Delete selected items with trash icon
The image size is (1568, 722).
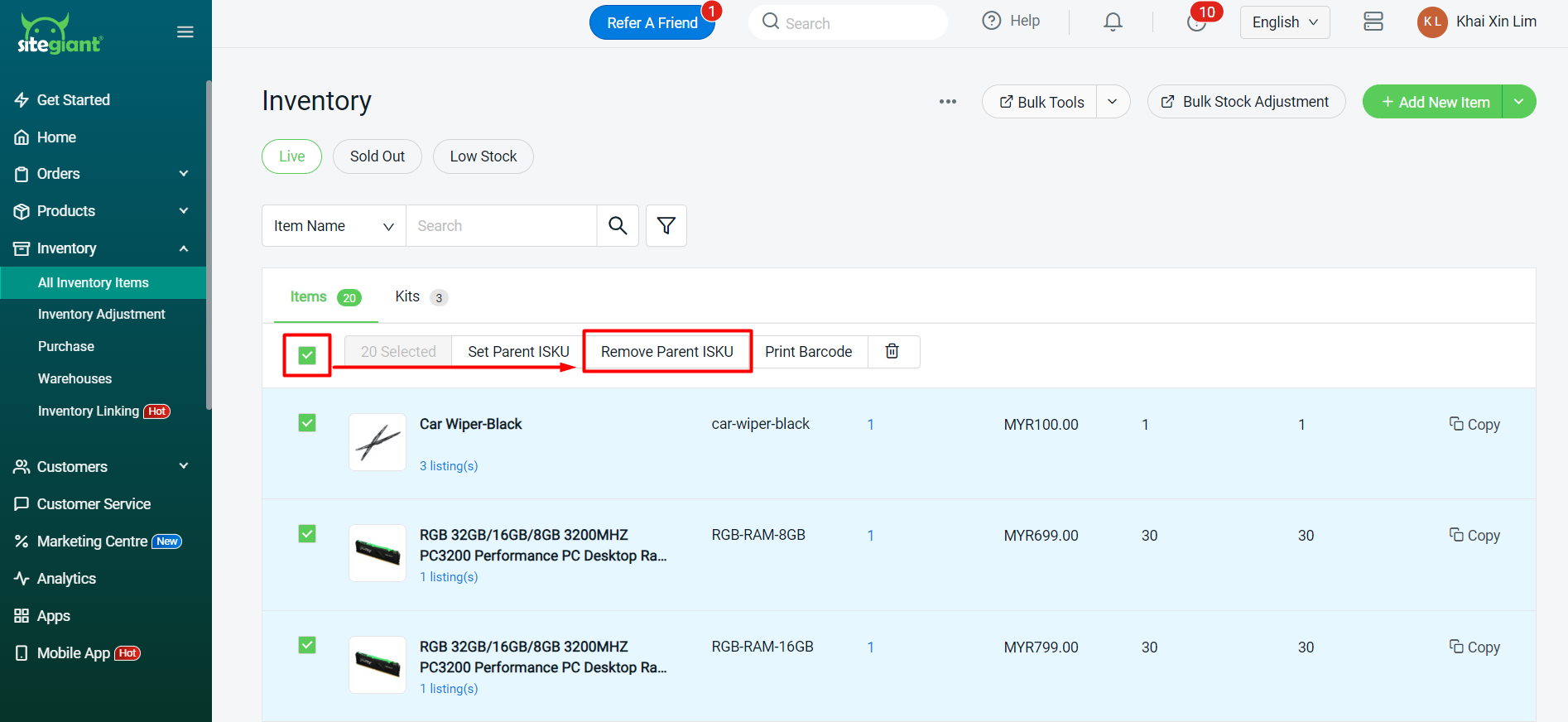(x=892, y=351)
